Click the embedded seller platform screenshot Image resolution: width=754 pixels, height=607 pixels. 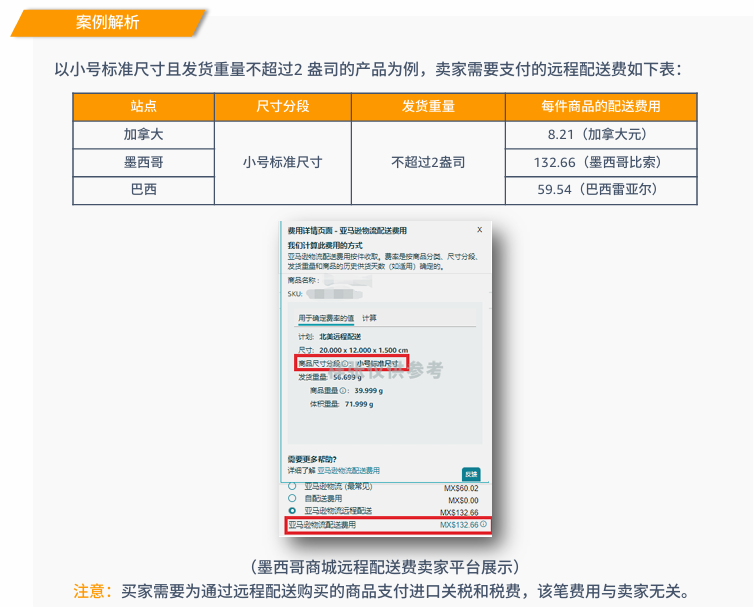pos(386,379)
